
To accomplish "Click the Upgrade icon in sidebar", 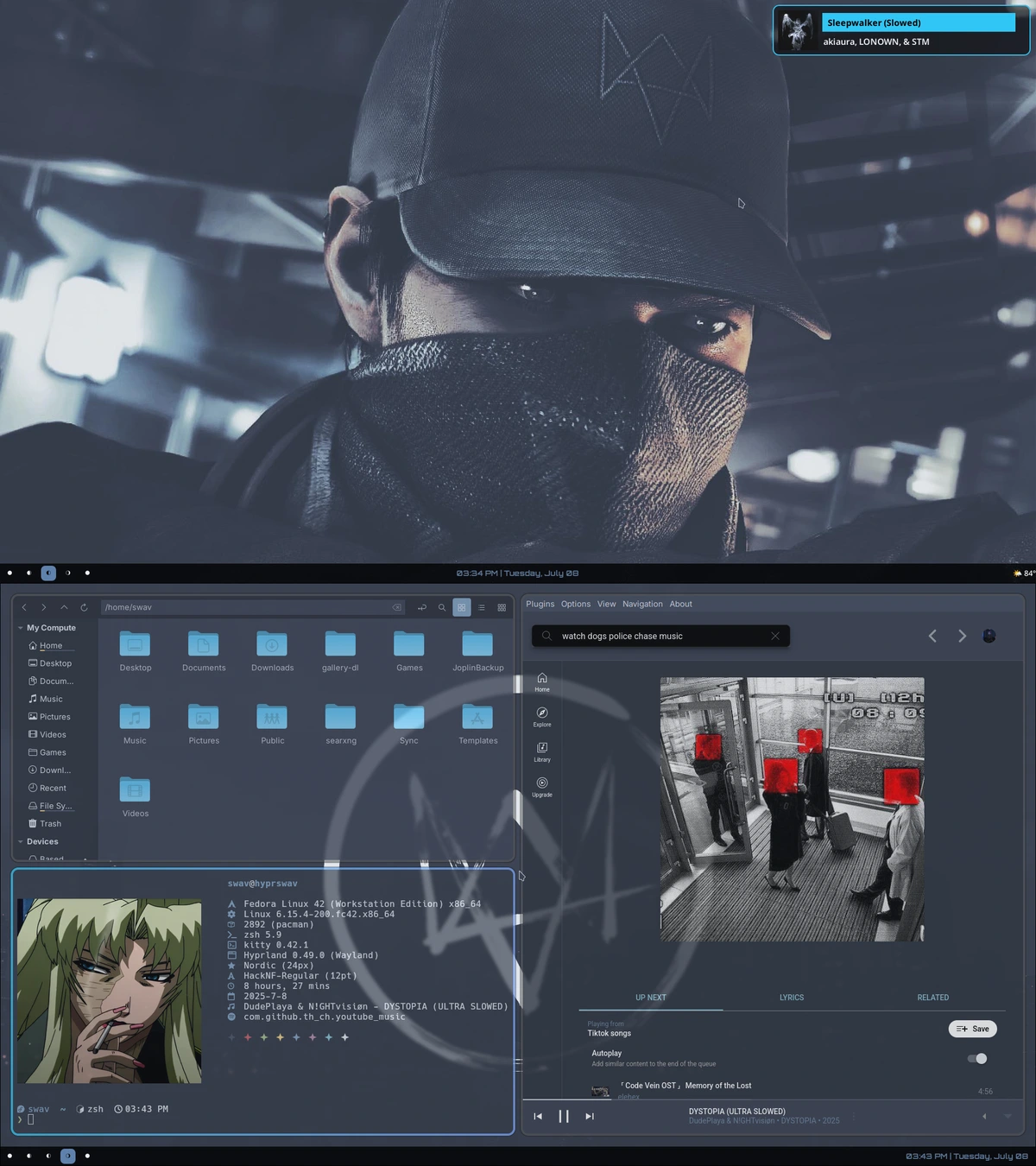I will 541,786.
